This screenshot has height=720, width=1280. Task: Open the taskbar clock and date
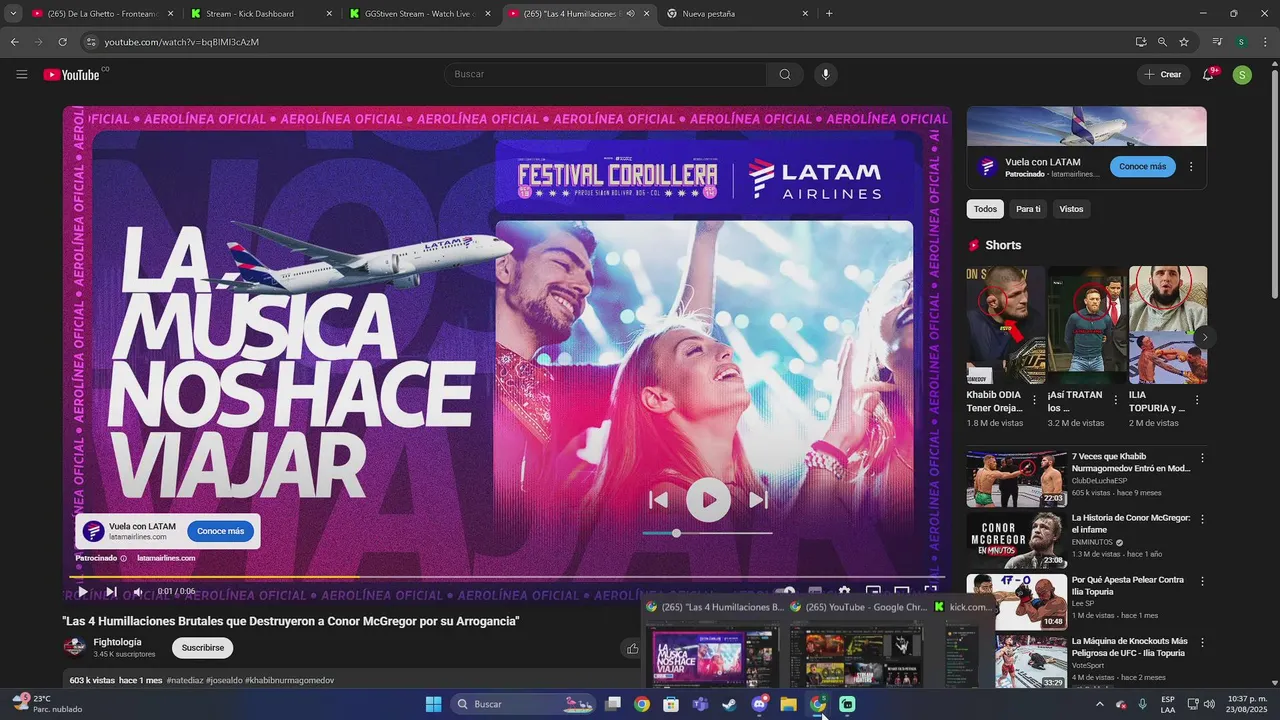coord(1247,704)
